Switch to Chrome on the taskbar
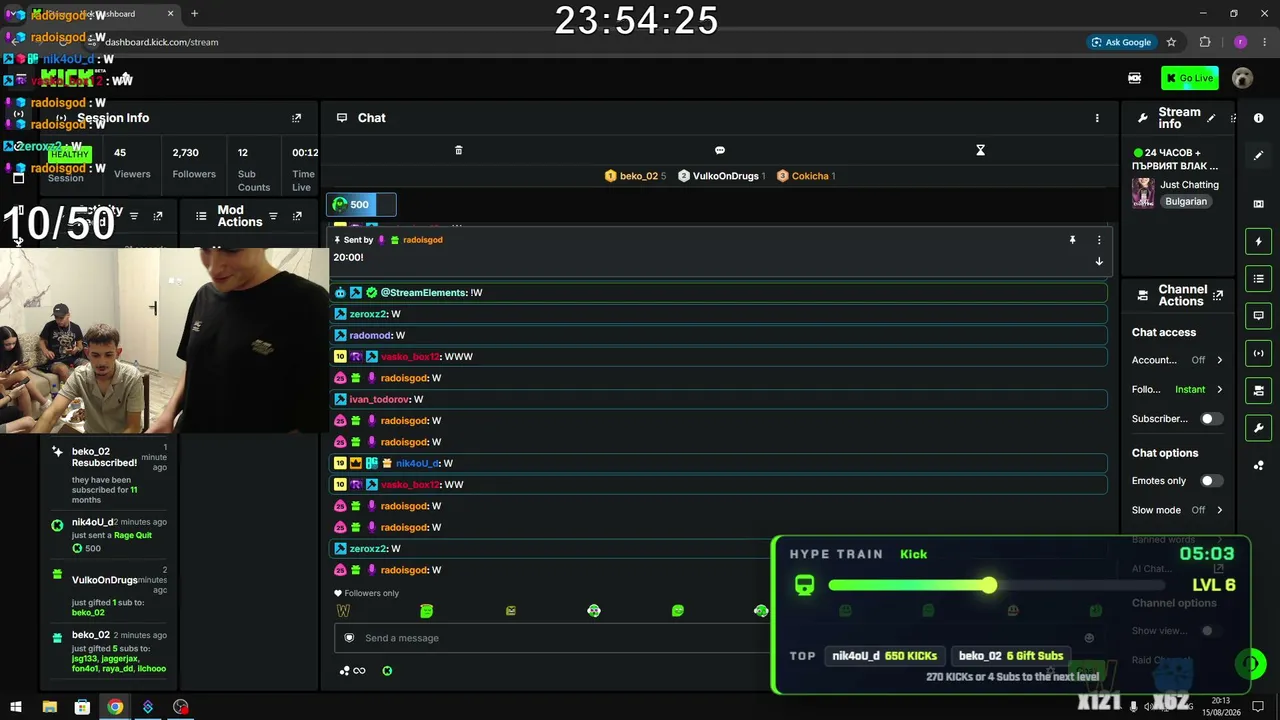Image resolution: width=1280 pixels, height=720 pixels. pyautogui.click(x=115, y=707)
